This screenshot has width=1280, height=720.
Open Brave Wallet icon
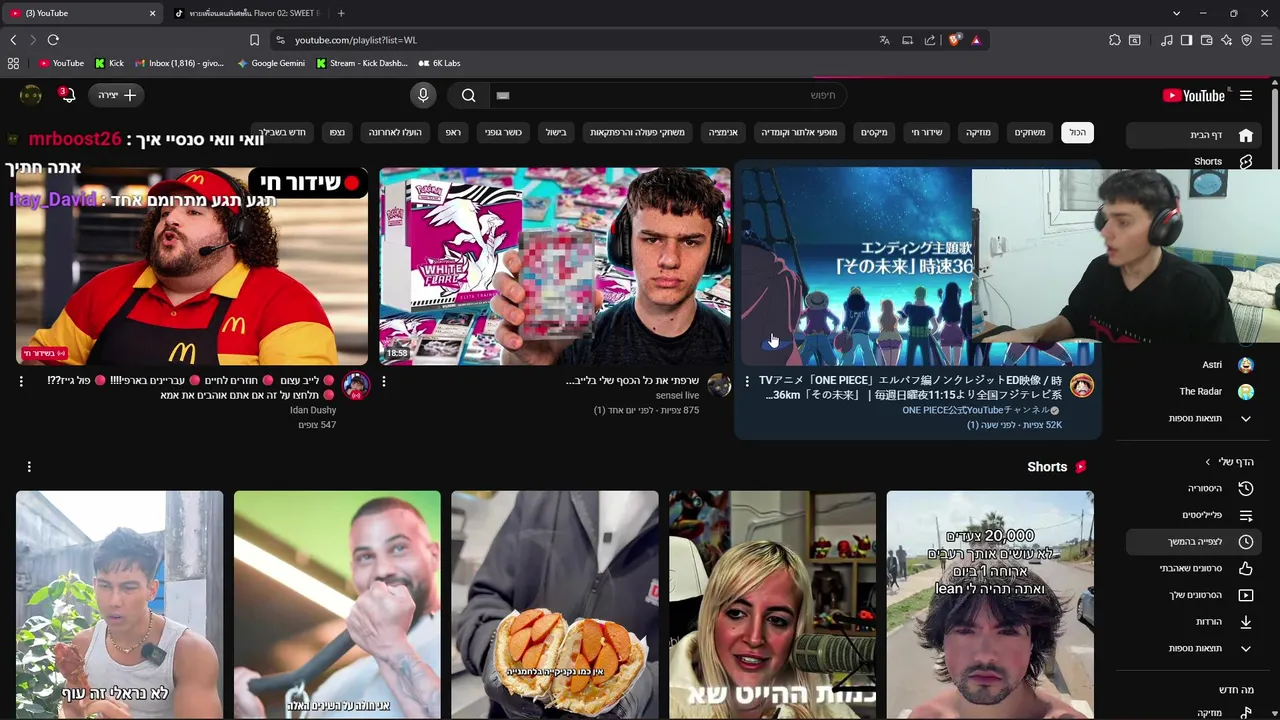tap(1206, 40)
